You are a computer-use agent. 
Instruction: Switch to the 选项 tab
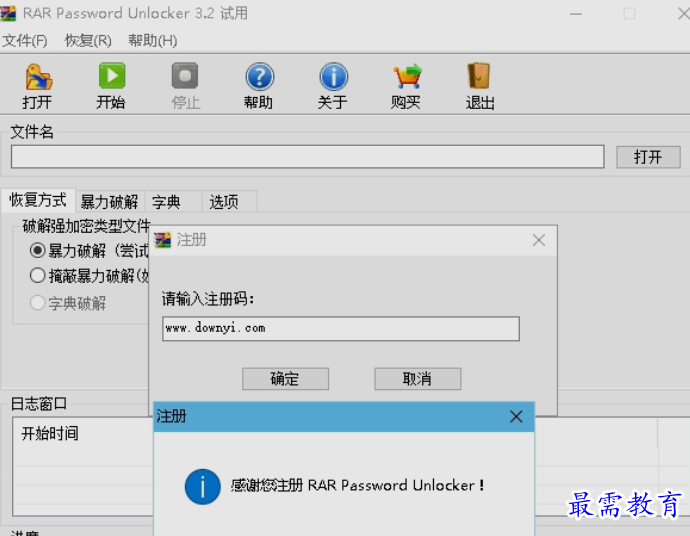point(229,202)
